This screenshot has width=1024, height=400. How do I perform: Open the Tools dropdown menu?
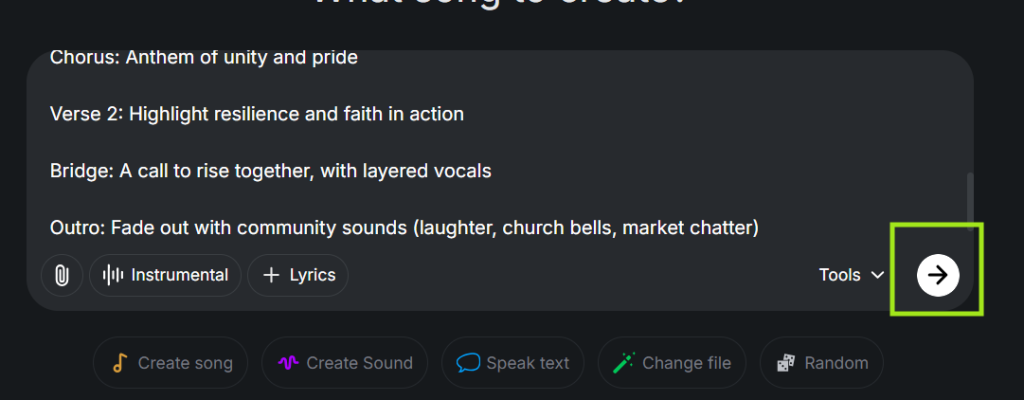pyautogui.click(x=839, y=275)
